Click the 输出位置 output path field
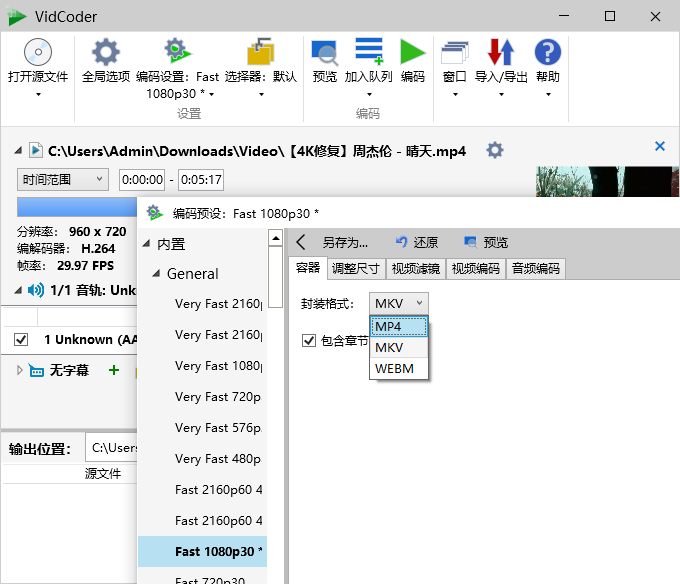 point(111,447)
